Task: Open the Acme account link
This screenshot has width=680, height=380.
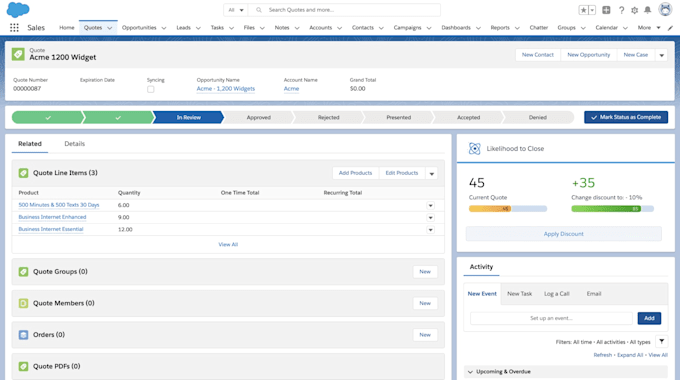Action: [x=291, y=89]
